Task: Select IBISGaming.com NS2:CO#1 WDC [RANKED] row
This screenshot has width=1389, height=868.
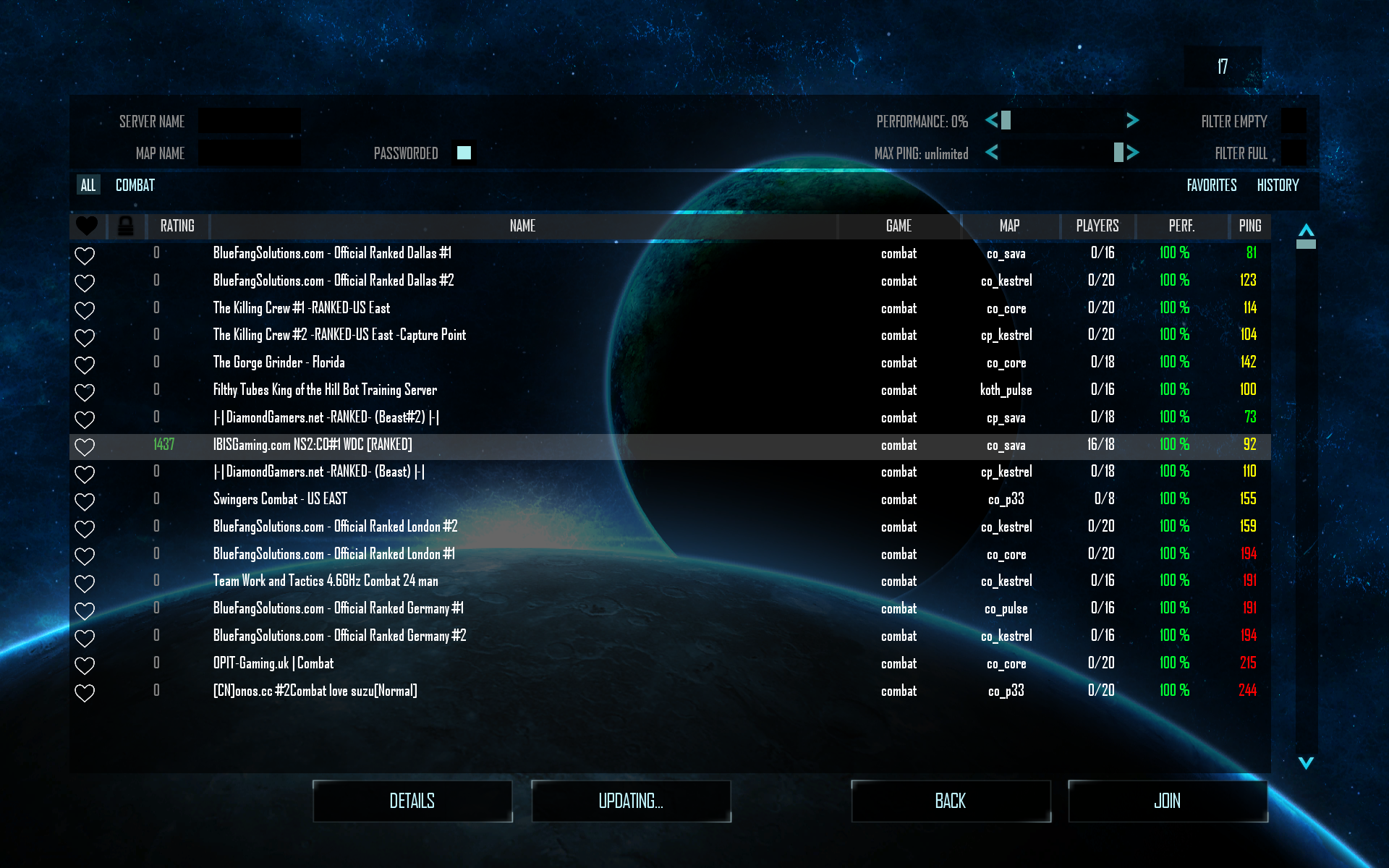Action: click(x=670, y=446)
